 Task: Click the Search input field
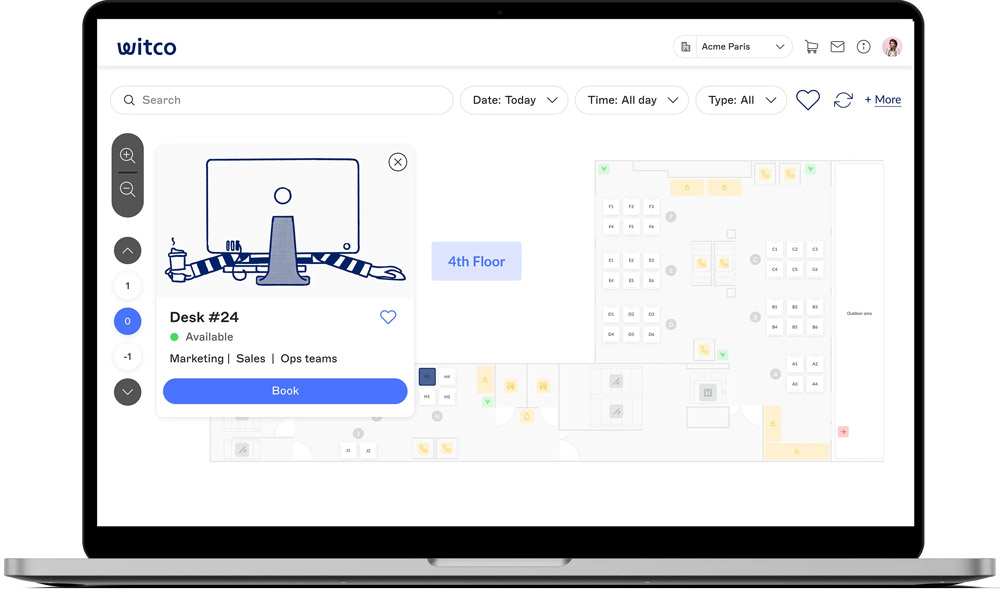click(x=282, y=100)
